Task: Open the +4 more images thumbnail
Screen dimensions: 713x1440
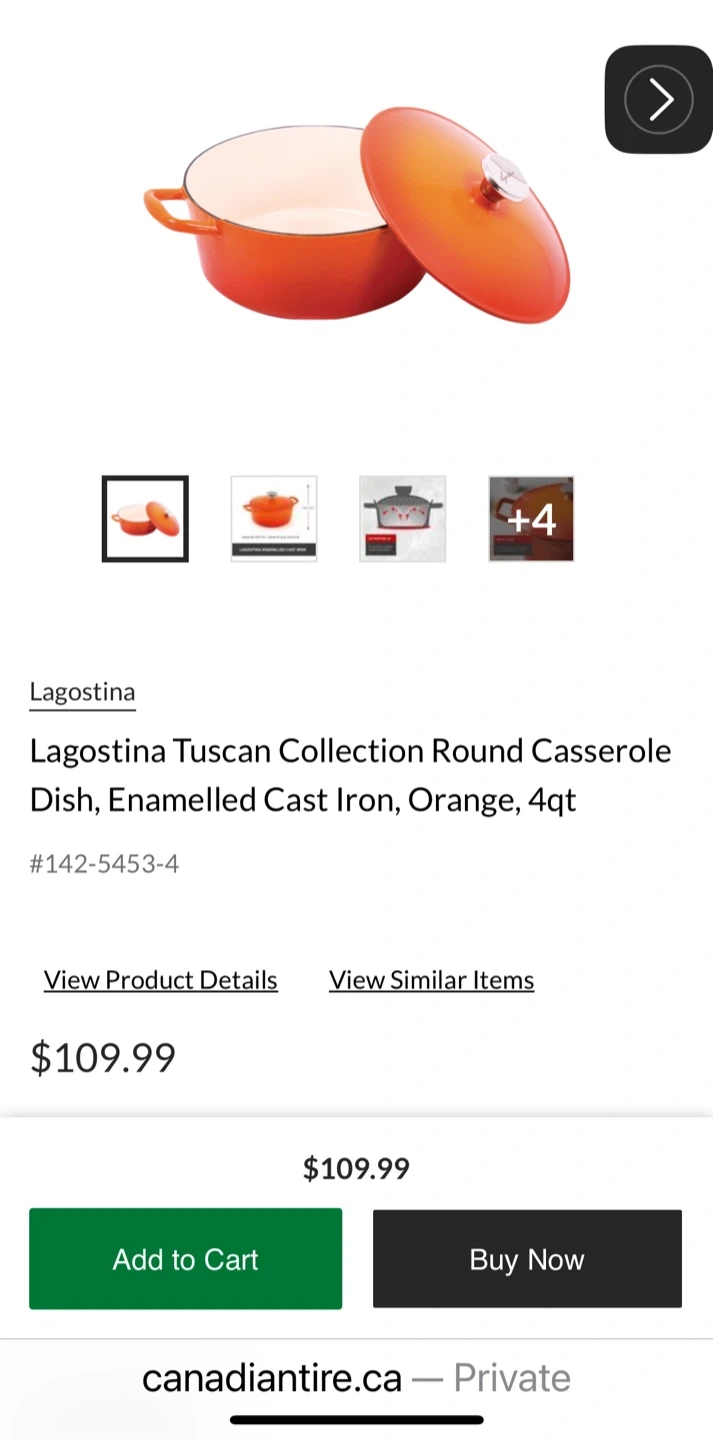Action: pos(531,518)
